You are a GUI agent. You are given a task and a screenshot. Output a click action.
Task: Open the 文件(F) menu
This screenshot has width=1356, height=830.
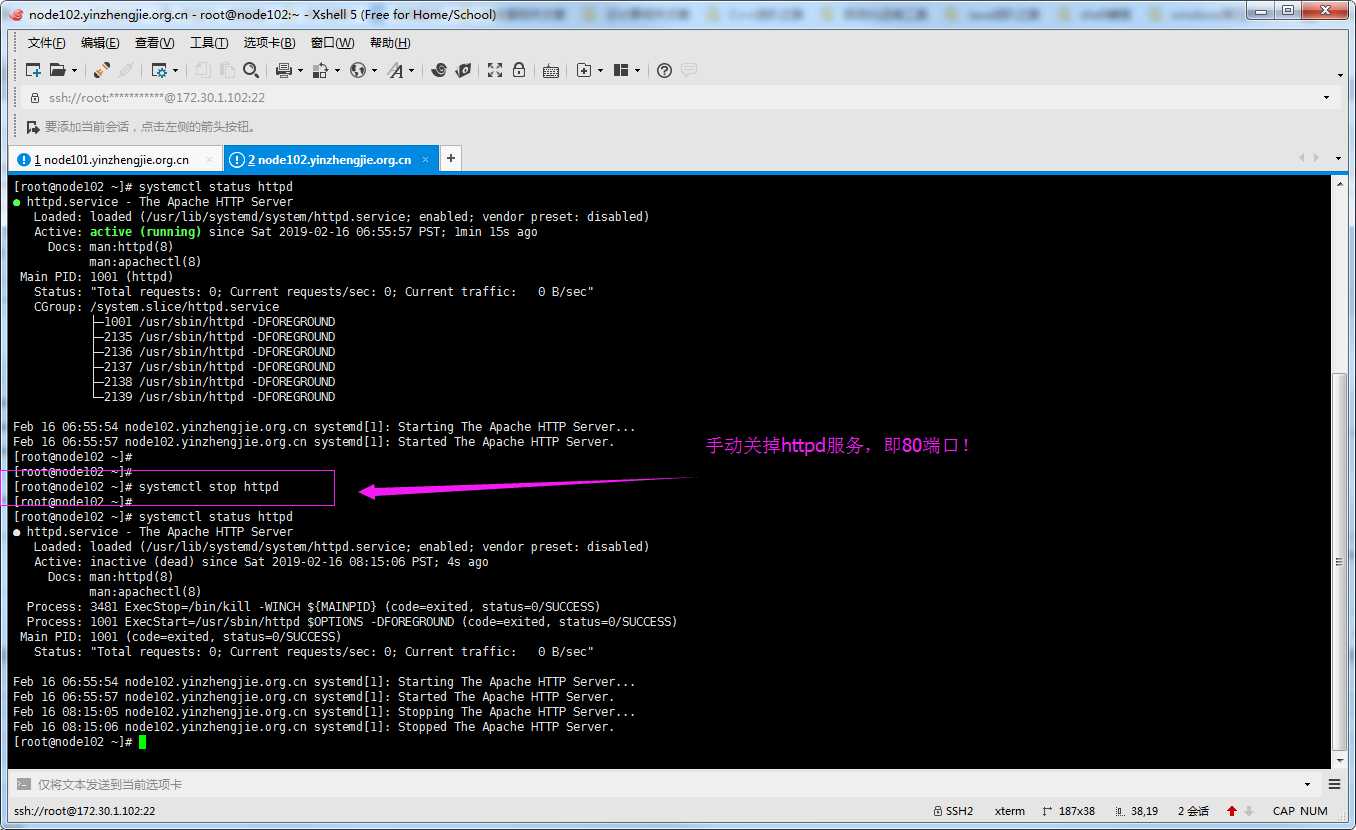point(47,43)
